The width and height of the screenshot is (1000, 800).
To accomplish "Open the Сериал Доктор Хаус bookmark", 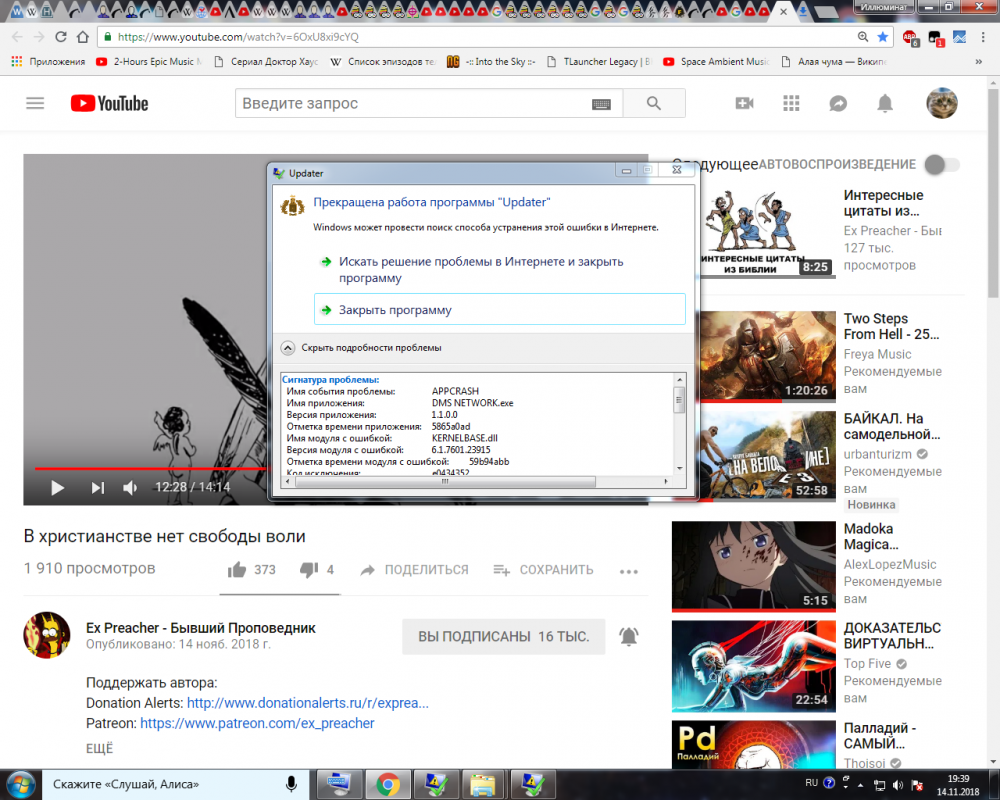I will pyautogui.click(x=266, y=61).
